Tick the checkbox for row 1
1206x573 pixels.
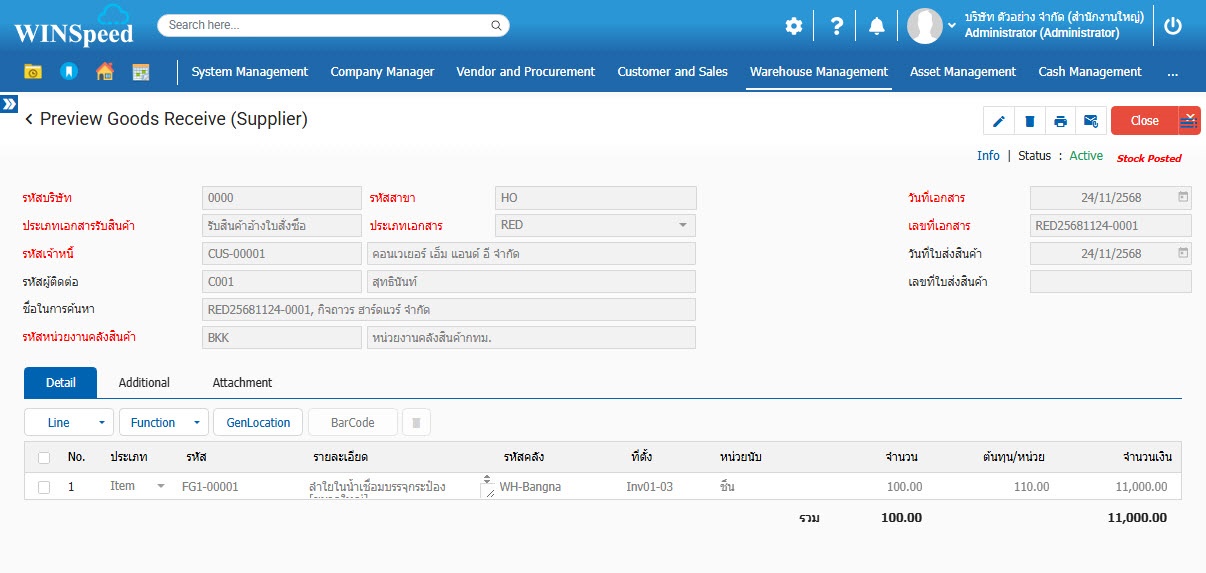44,487
